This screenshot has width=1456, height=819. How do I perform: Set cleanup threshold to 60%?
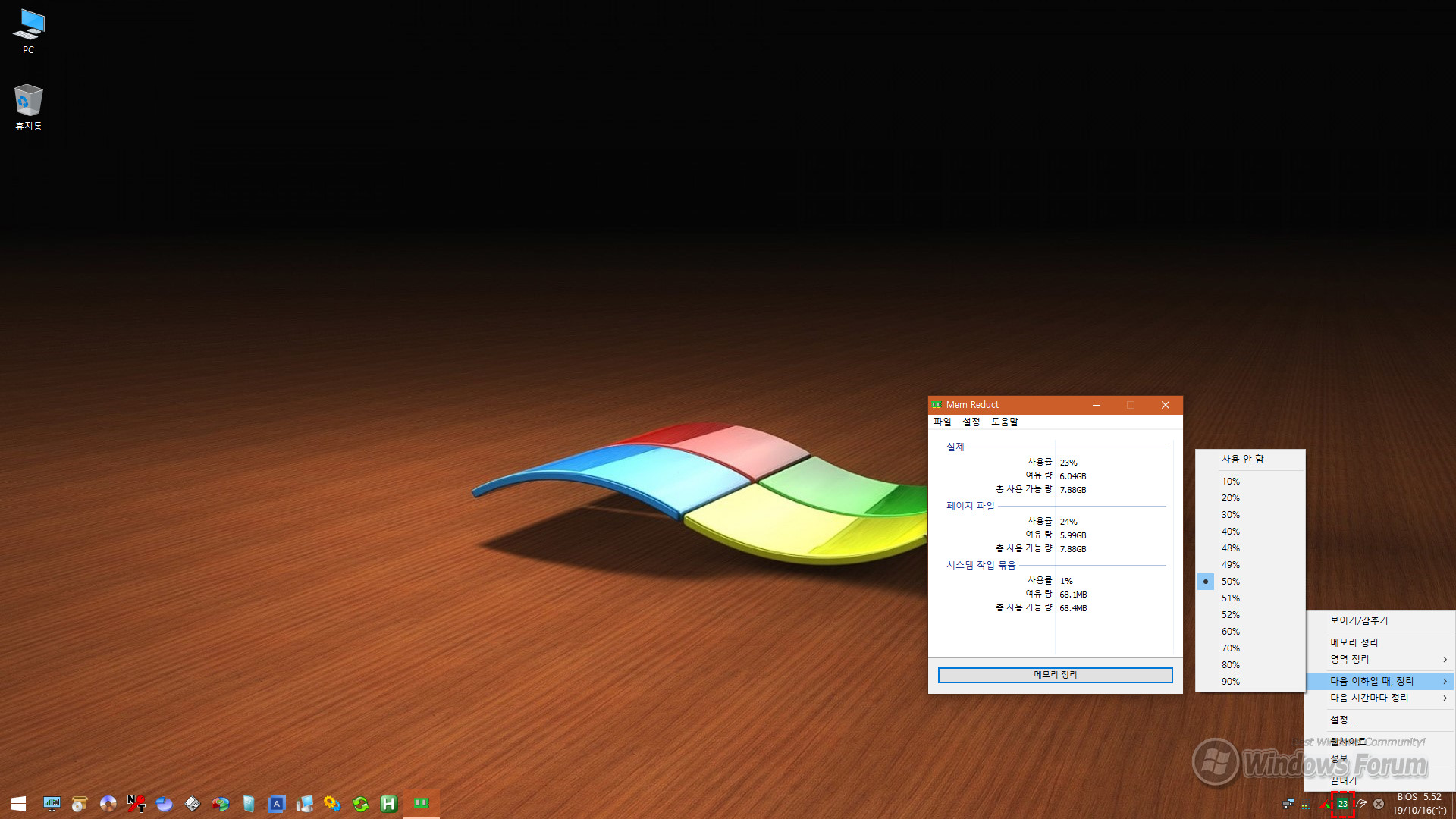(x=1250, y=632)
